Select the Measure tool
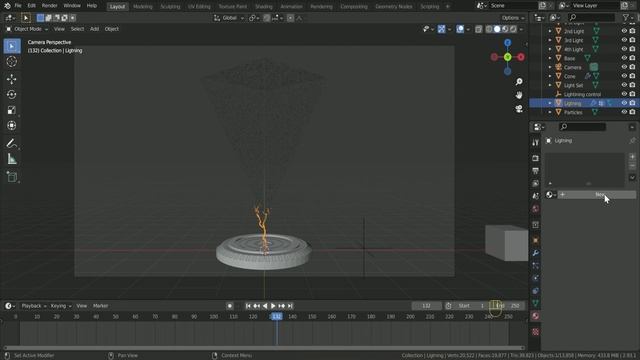Image resolution: width=640 pixels, height=360 pixels. pyautogui.click(x=11, y=159)
